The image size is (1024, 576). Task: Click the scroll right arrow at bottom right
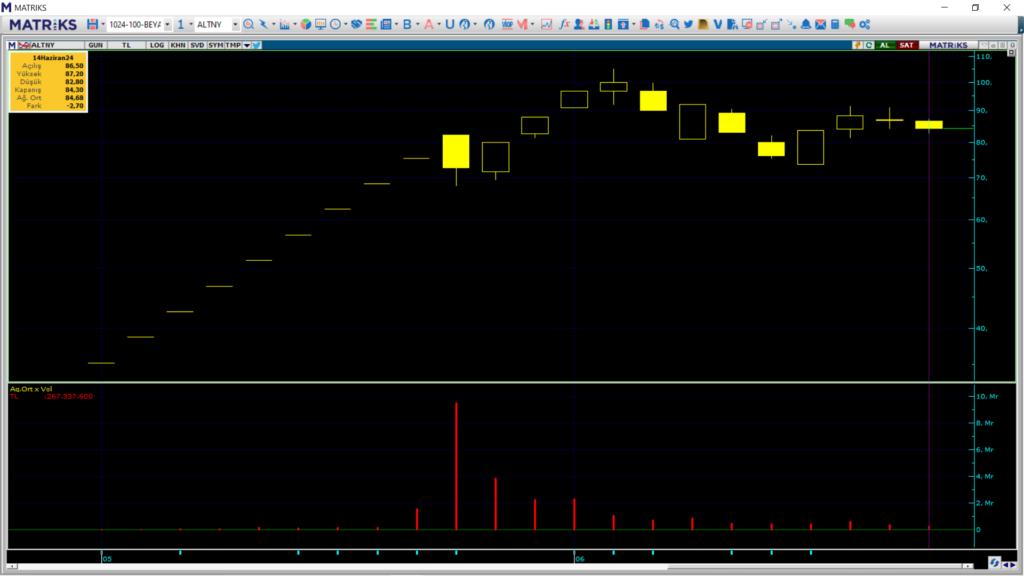(x=1013, y=565)
